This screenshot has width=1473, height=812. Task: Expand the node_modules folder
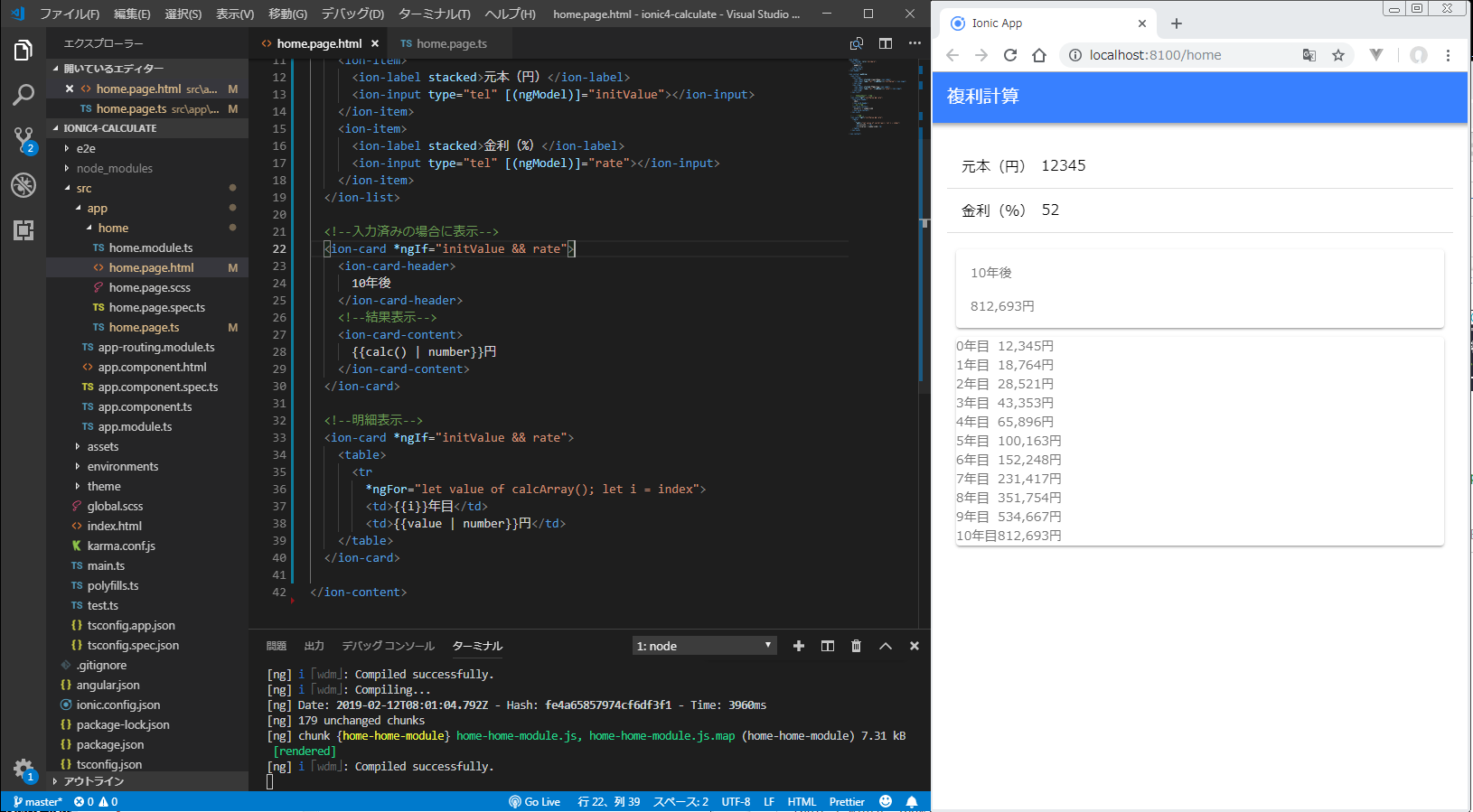[114, 169]
